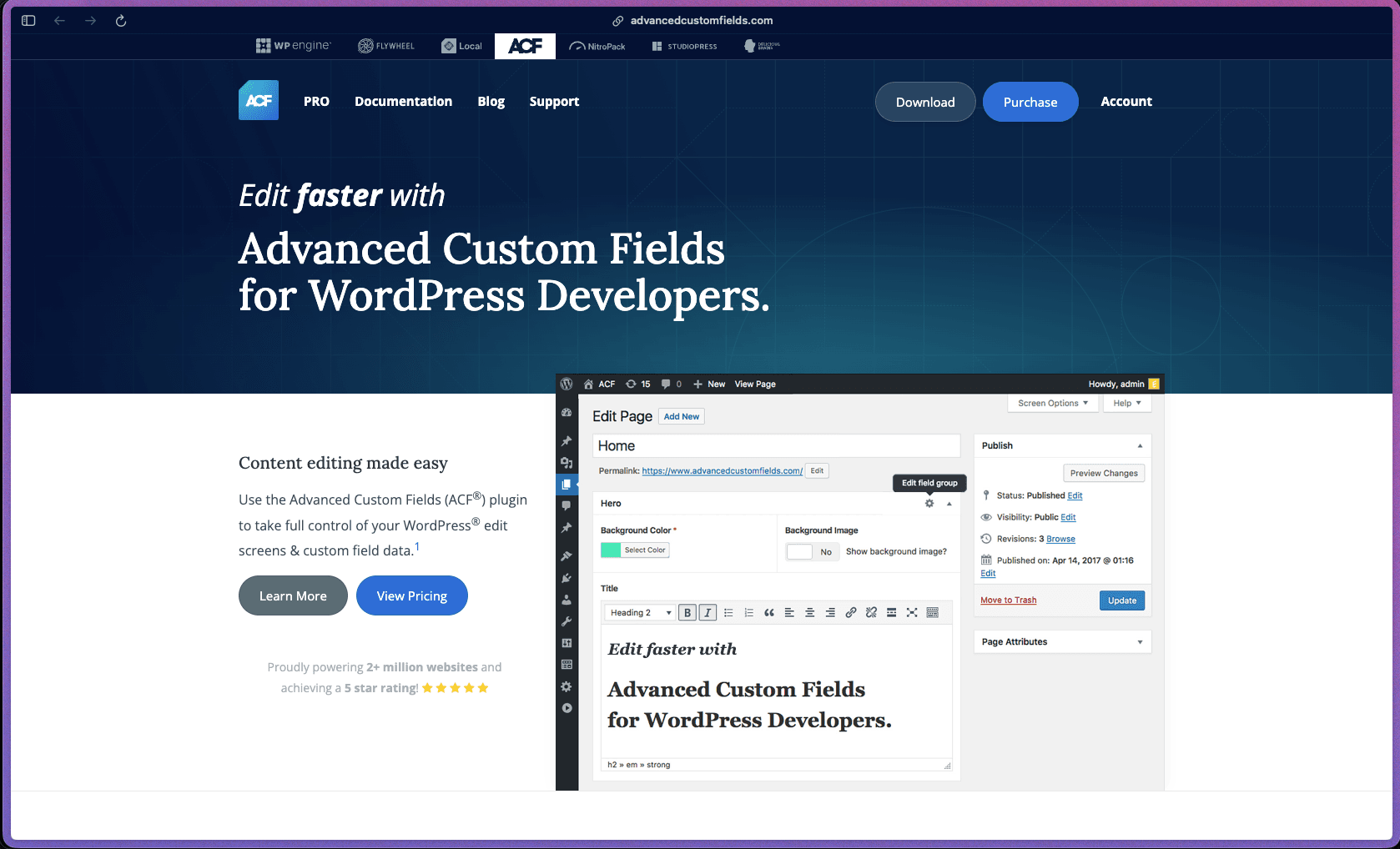
Task: Click the View Pricing button
Action: tap(412, 595)
